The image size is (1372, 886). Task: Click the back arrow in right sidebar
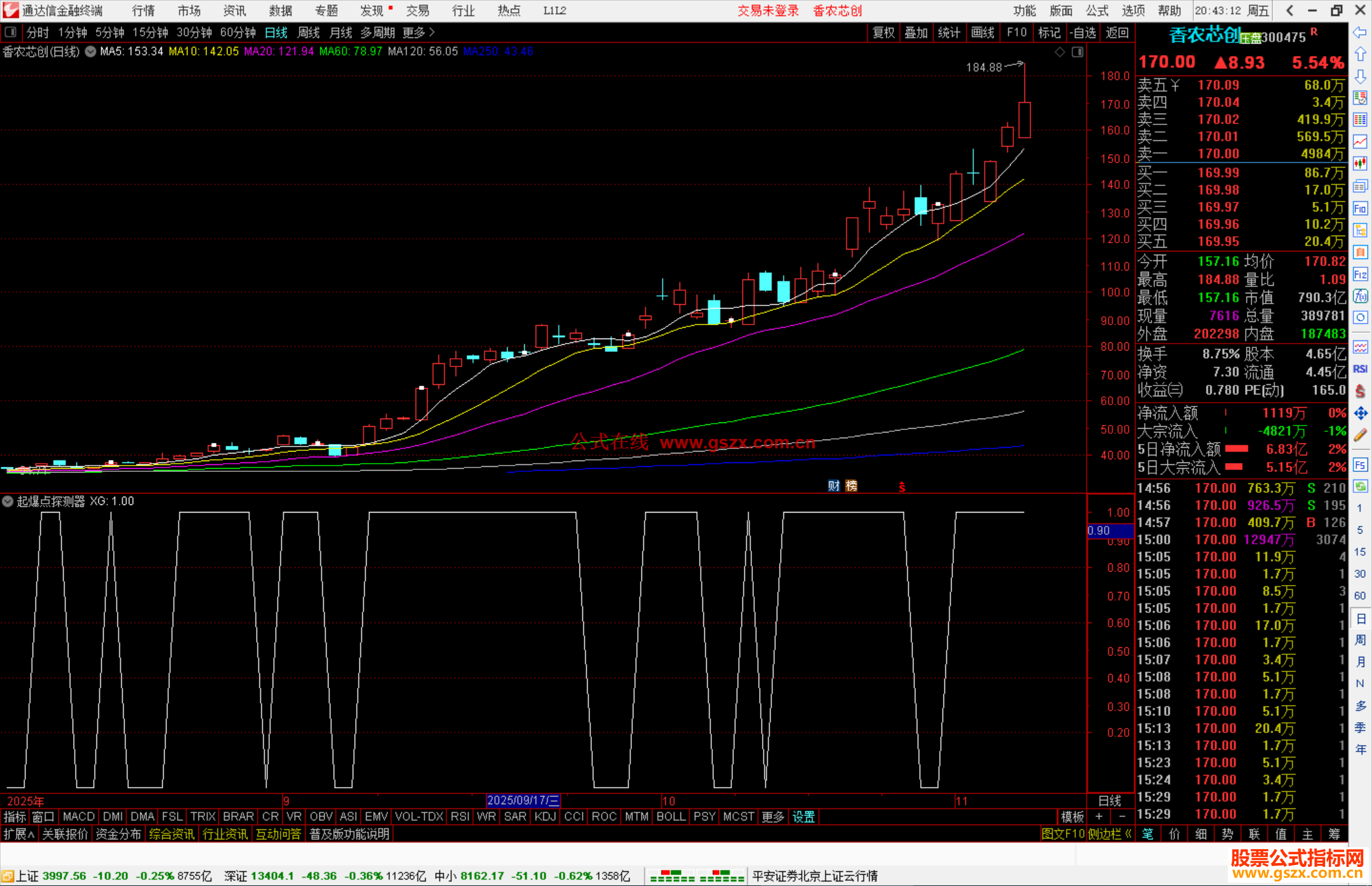coord(1360,32)
